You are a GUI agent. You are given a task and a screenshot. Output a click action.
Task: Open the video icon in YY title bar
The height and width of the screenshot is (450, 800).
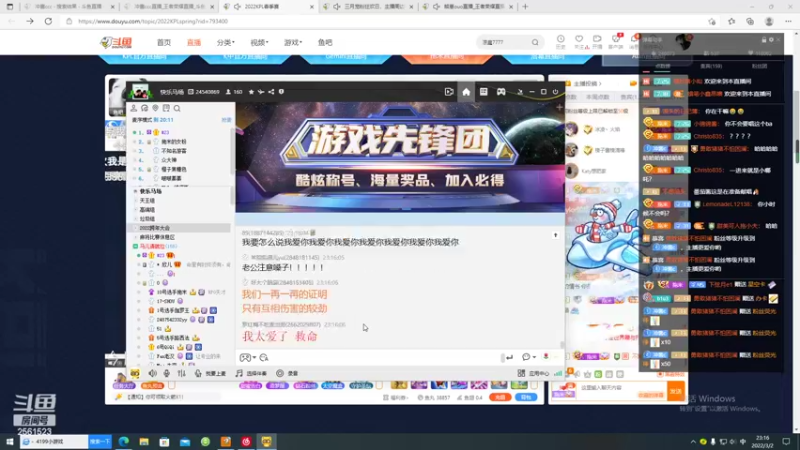click(x=449, y=92)
